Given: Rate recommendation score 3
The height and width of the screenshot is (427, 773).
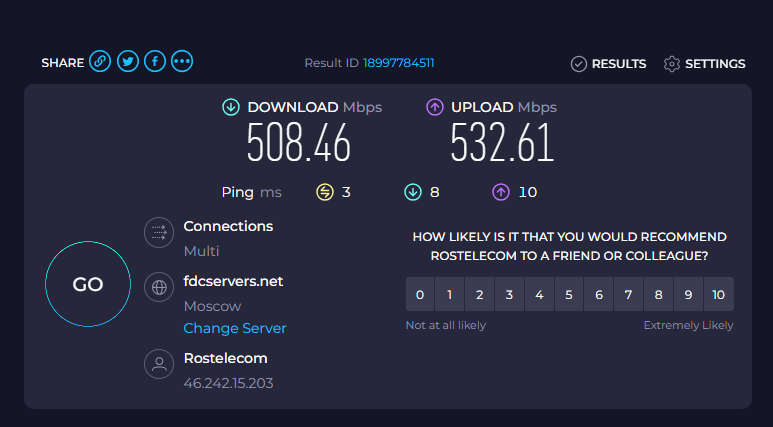Looking at the screenshot, I should click(x=509, y=294).
